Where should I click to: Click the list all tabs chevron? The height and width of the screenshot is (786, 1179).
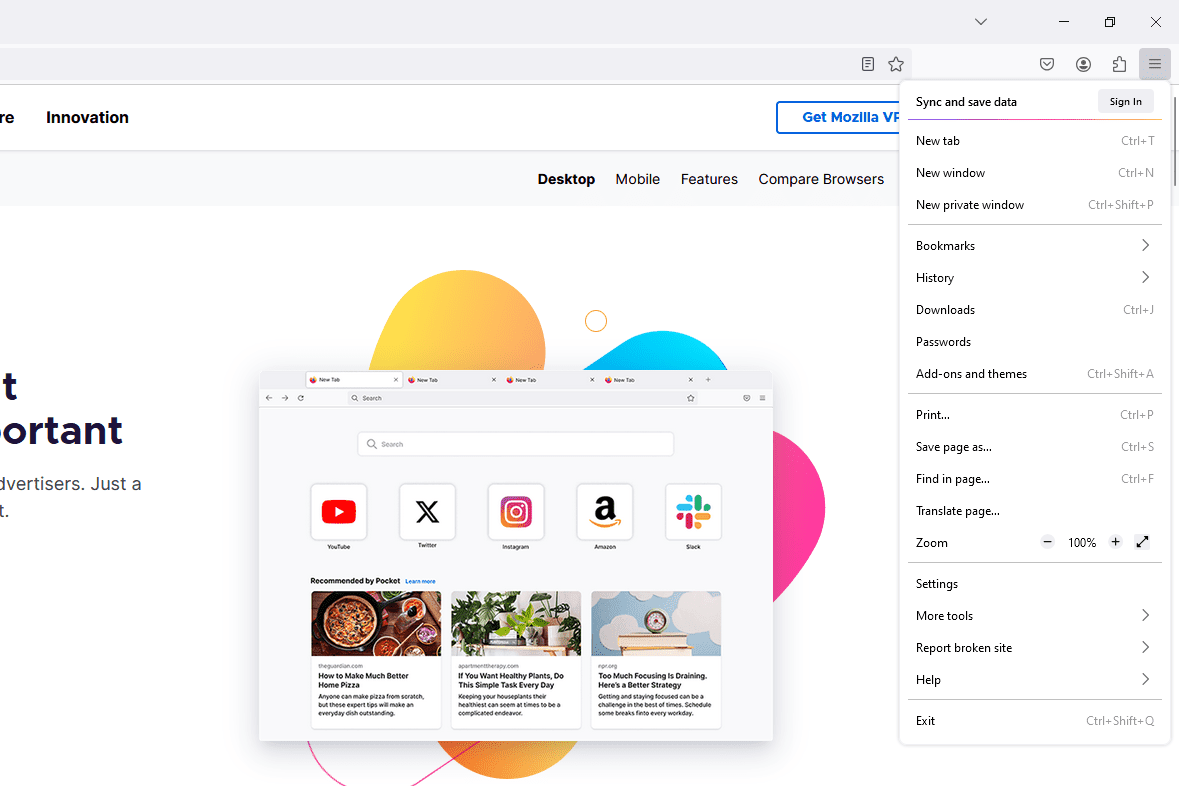980,22
